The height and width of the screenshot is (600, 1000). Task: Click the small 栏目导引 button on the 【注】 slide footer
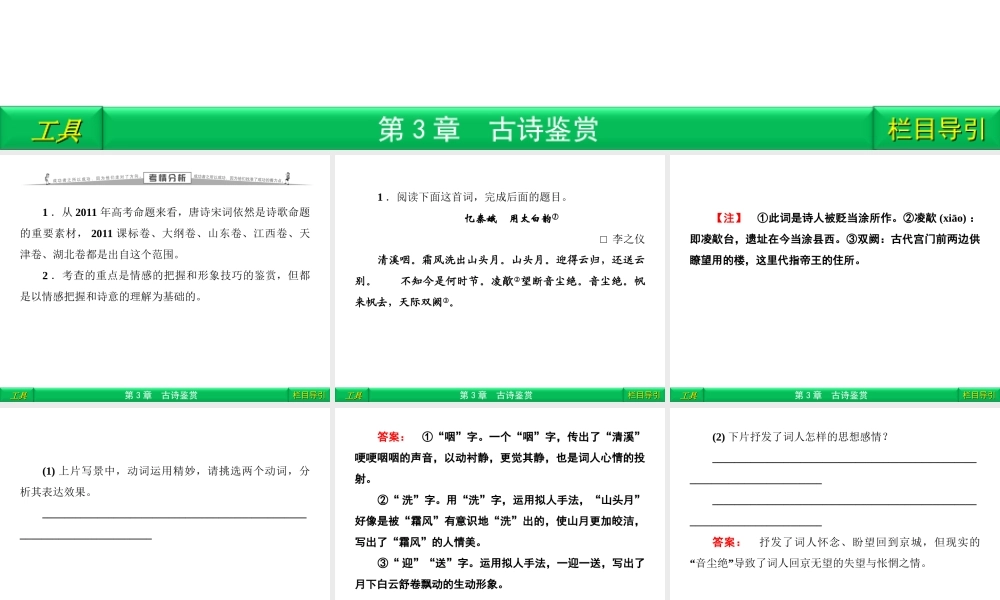979,395
